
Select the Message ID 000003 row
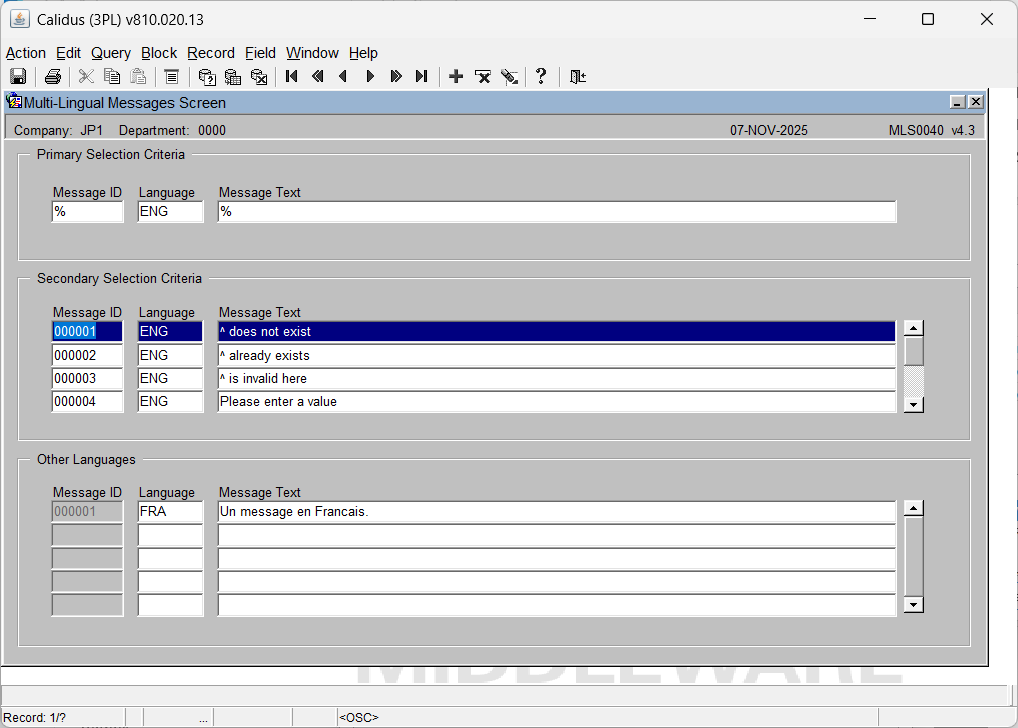[x=87, y=379]
